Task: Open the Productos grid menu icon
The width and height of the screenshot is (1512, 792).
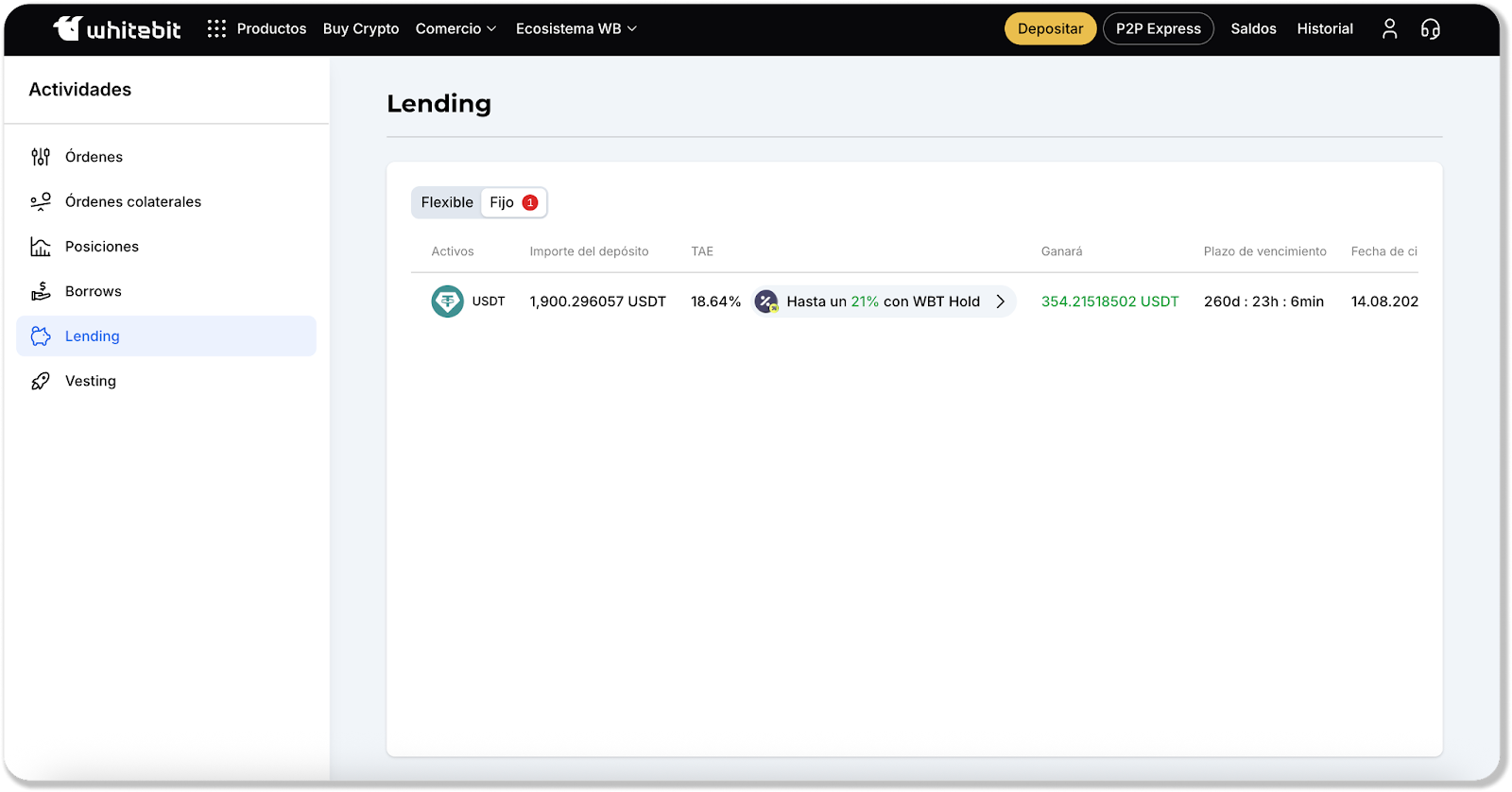Action: coord(216,28)
